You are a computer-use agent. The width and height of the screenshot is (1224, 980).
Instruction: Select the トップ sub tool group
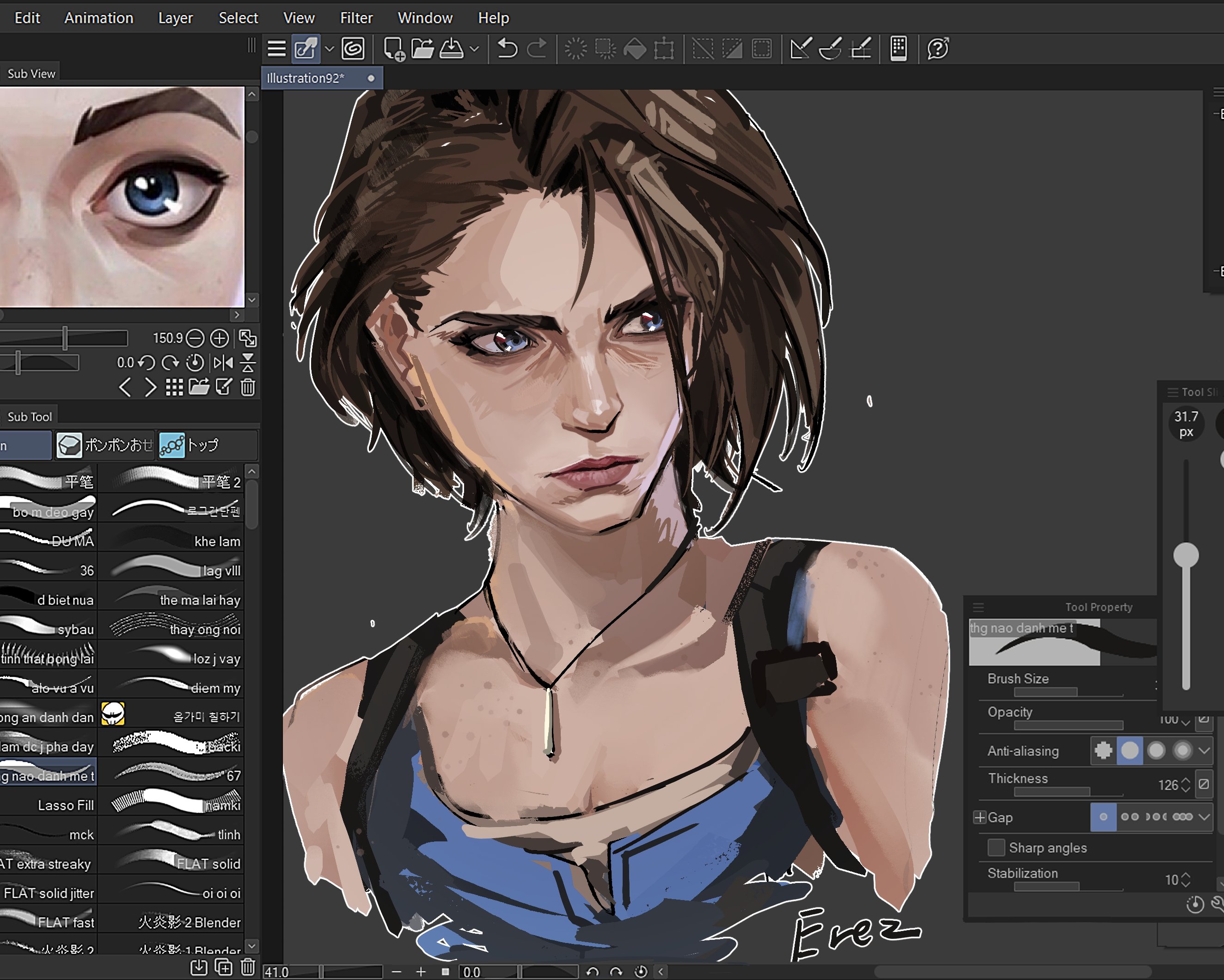(x=207, y=445)
